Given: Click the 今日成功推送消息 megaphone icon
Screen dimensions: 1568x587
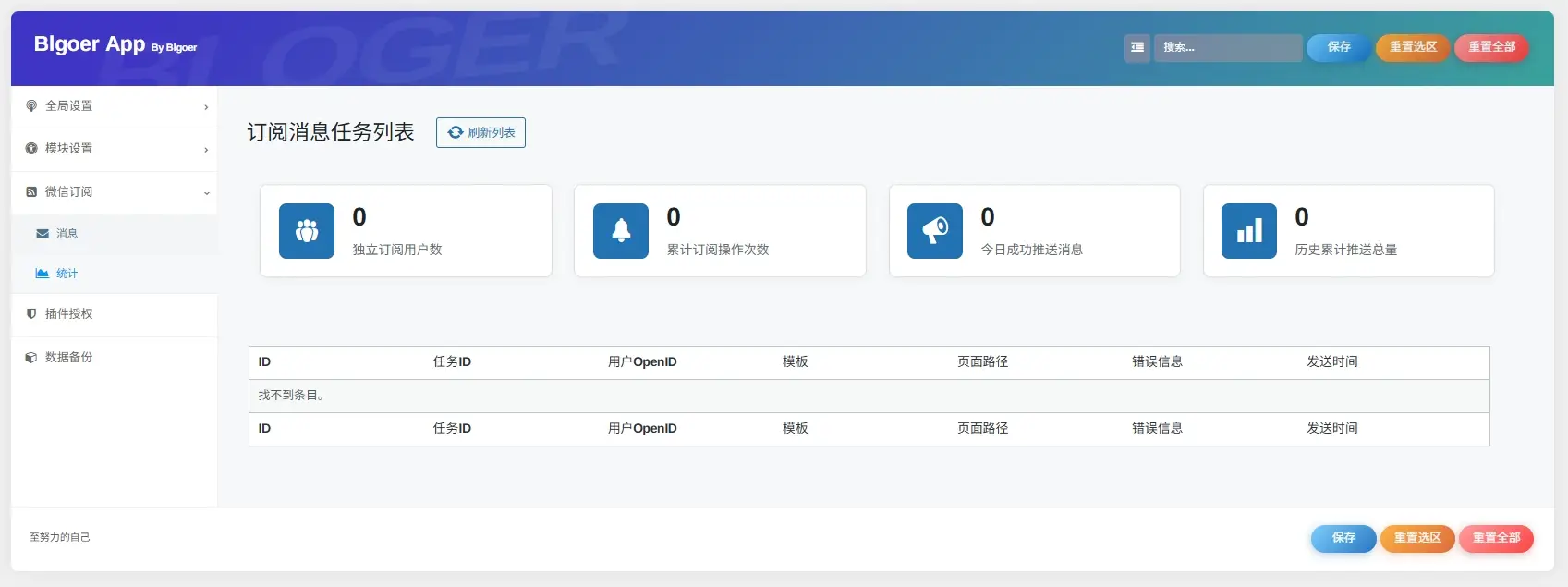Looking at the screenshot, I should (x=935, y=231).
